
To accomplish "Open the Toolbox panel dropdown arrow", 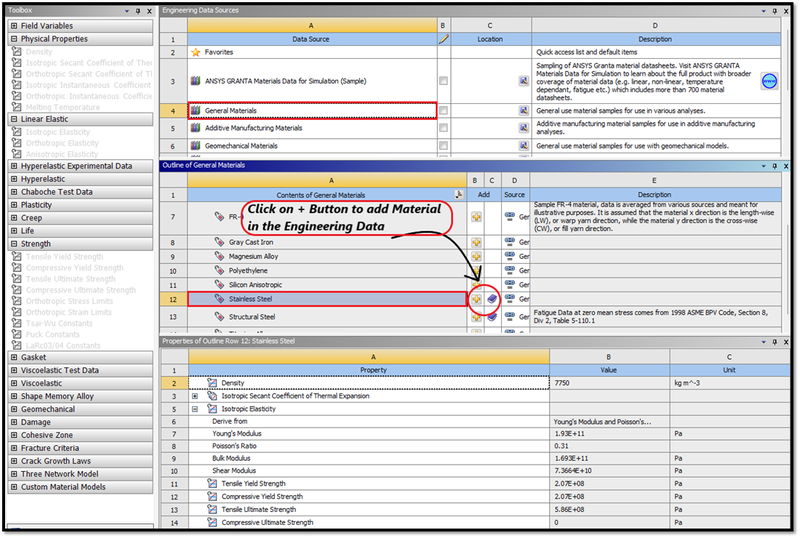I will click(127, 11).
